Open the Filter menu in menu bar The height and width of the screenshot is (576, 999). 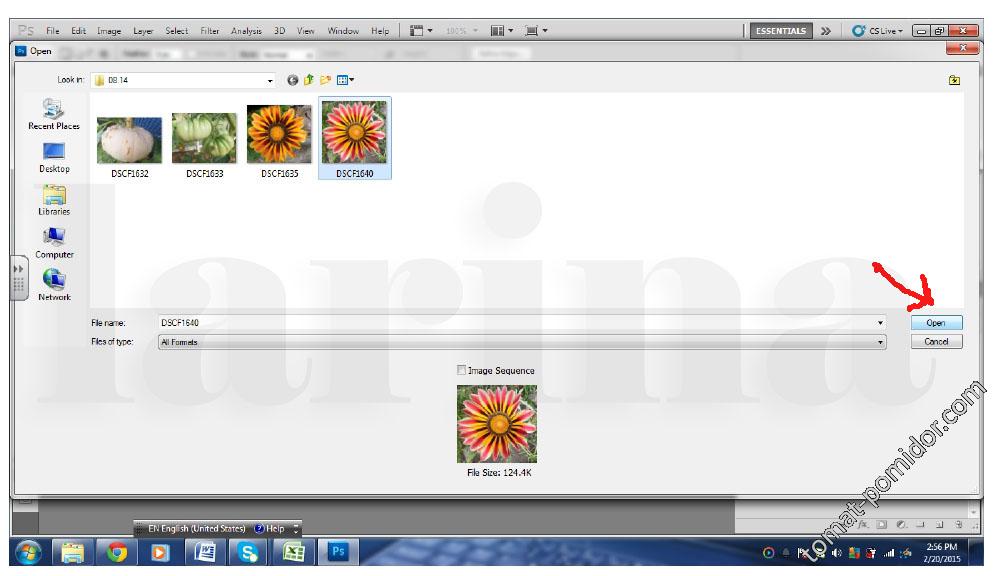pos(209,31)
